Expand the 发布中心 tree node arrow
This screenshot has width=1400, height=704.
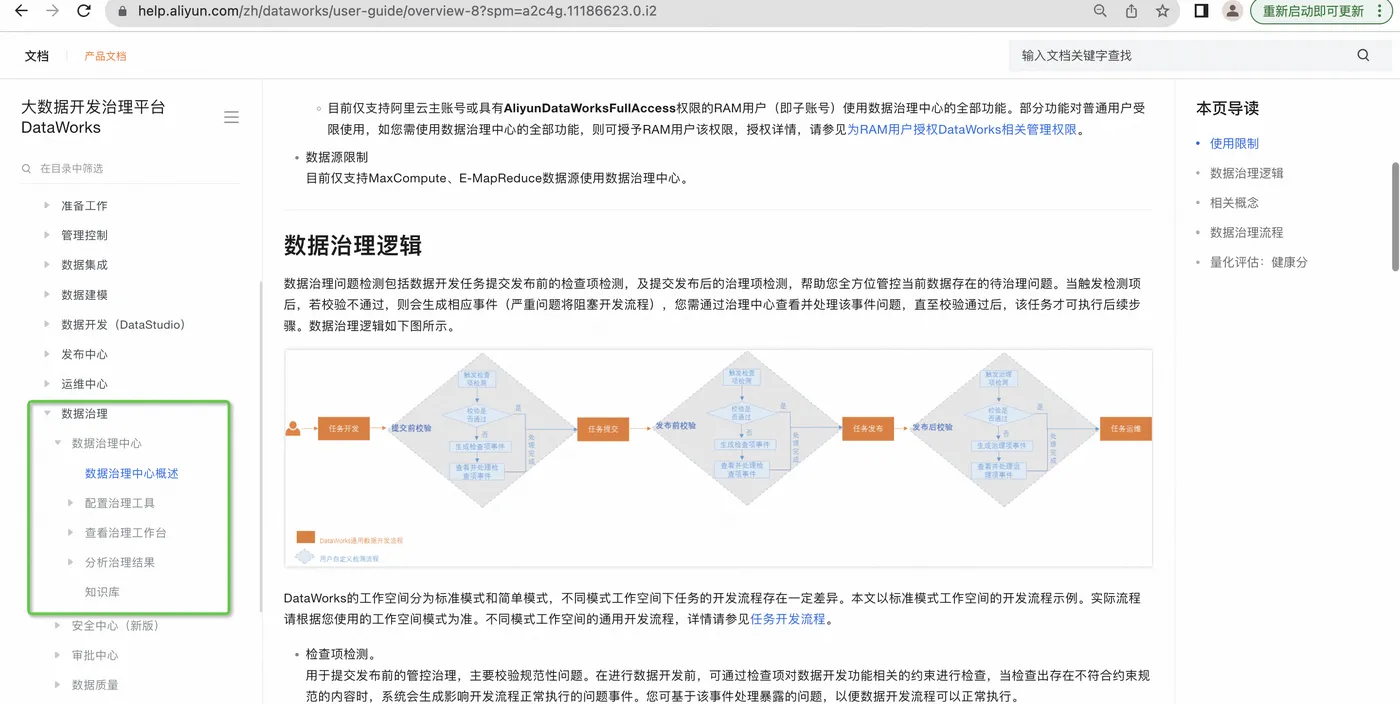(x=47, y=354)
